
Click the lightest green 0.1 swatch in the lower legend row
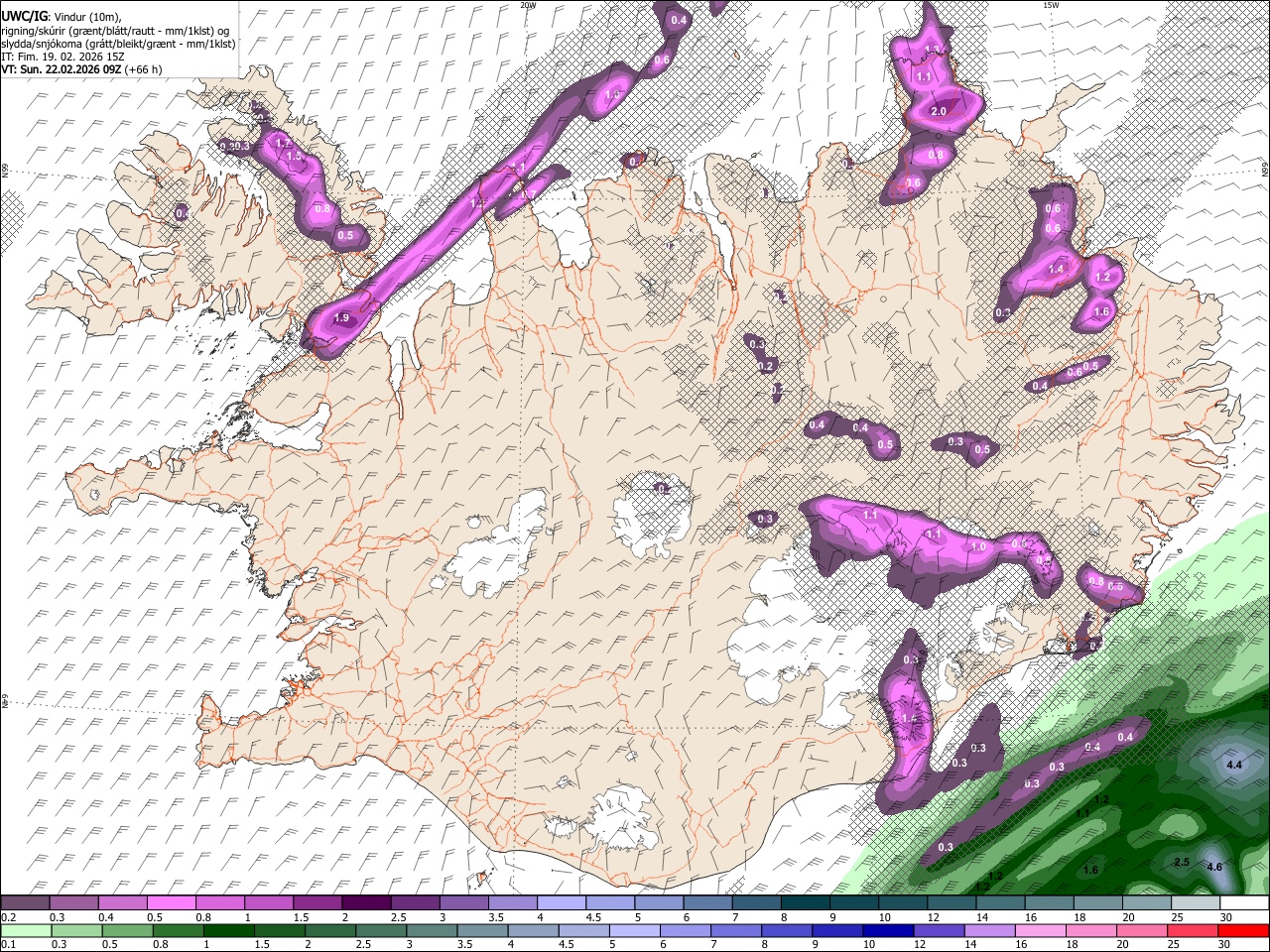(x=25, y=930)
